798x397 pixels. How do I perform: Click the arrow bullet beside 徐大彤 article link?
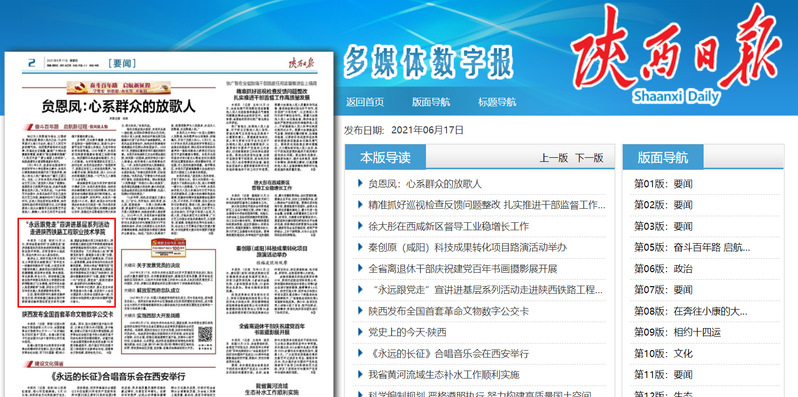[x=360, y=226]
